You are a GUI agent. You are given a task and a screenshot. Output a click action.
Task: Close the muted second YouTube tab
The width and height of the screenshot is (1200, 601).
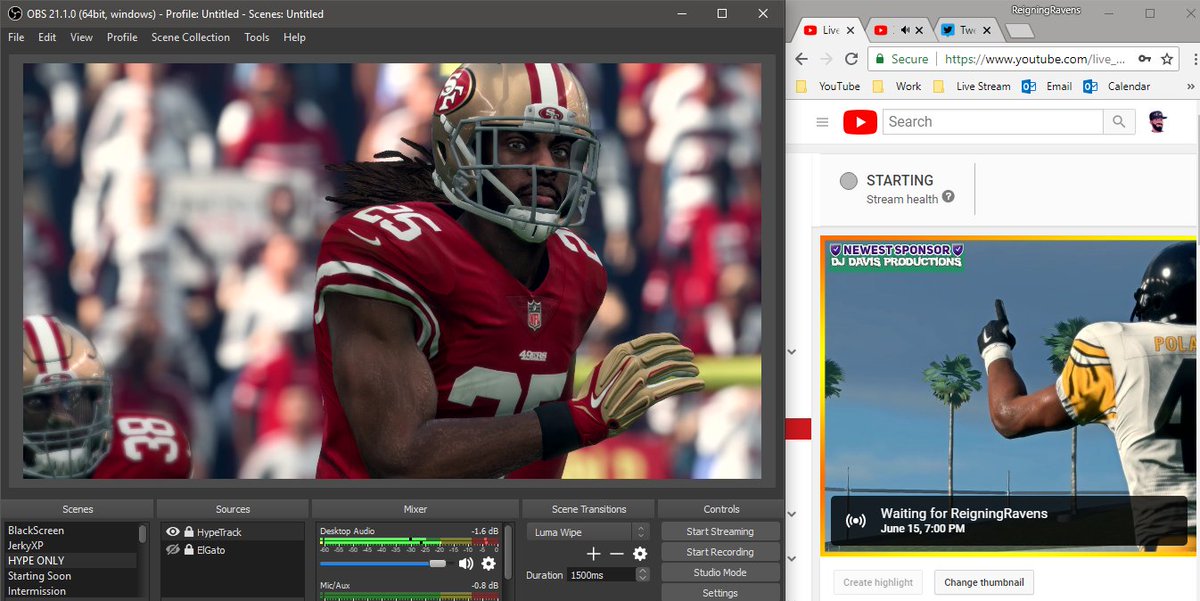point(917,31)
